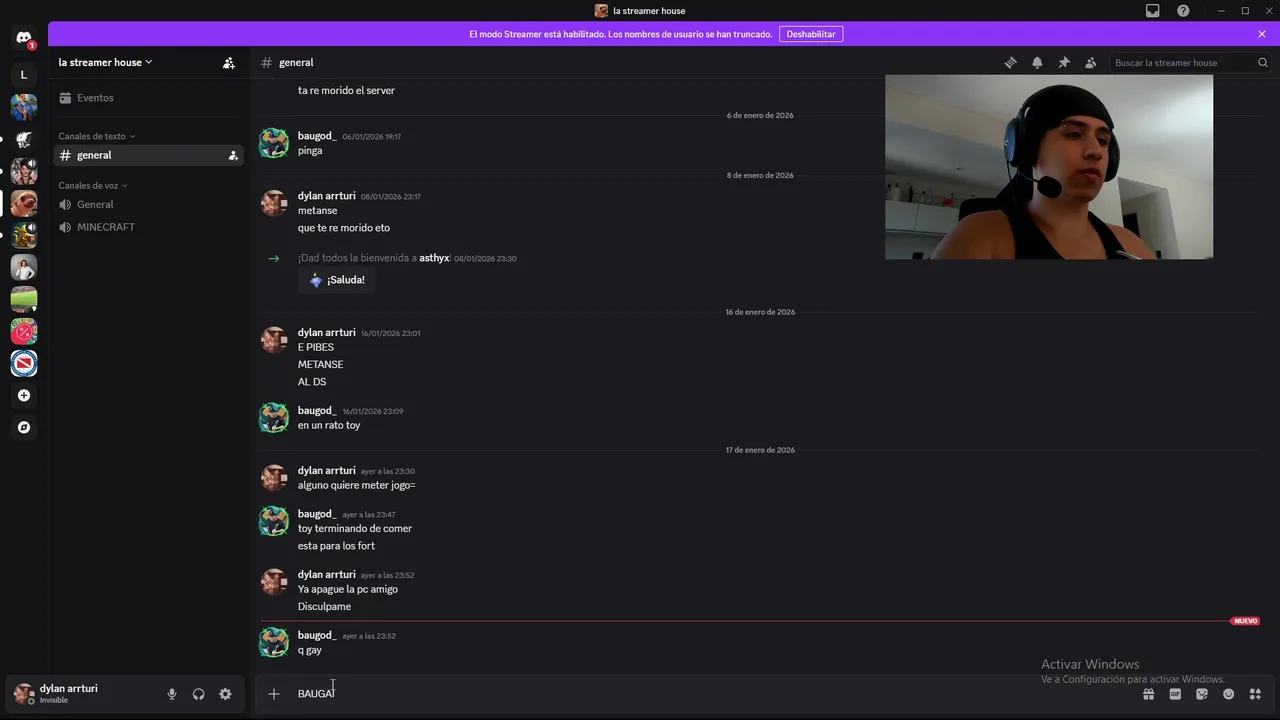Deafen audio with the headphones icon

(x=198, y=694)
